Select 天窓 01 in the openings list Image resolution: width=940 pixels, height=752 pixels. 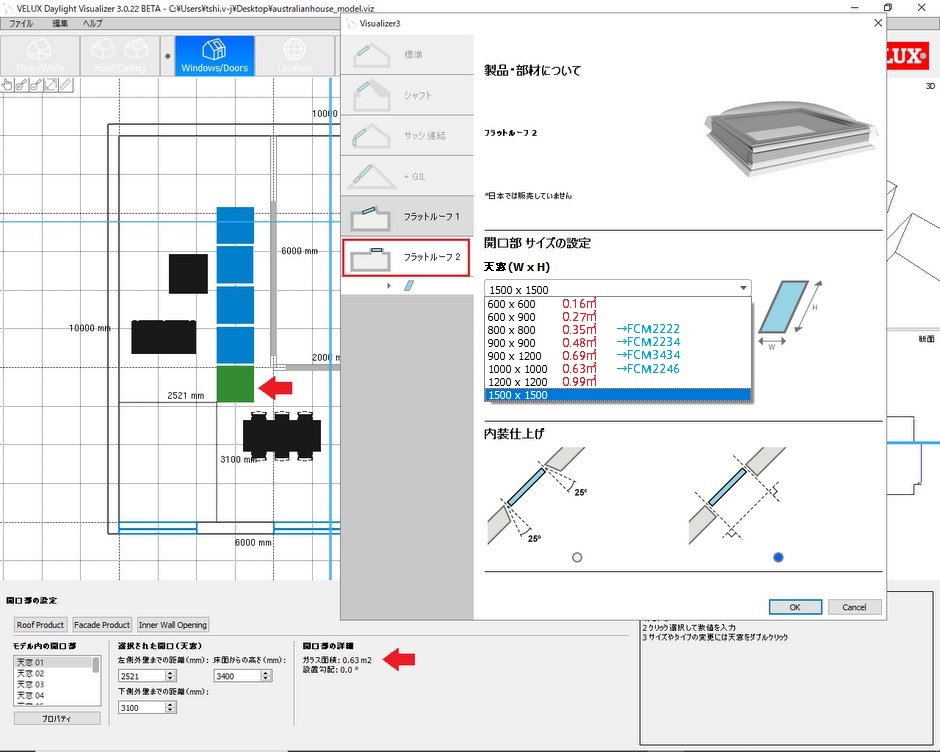[53, 663]
